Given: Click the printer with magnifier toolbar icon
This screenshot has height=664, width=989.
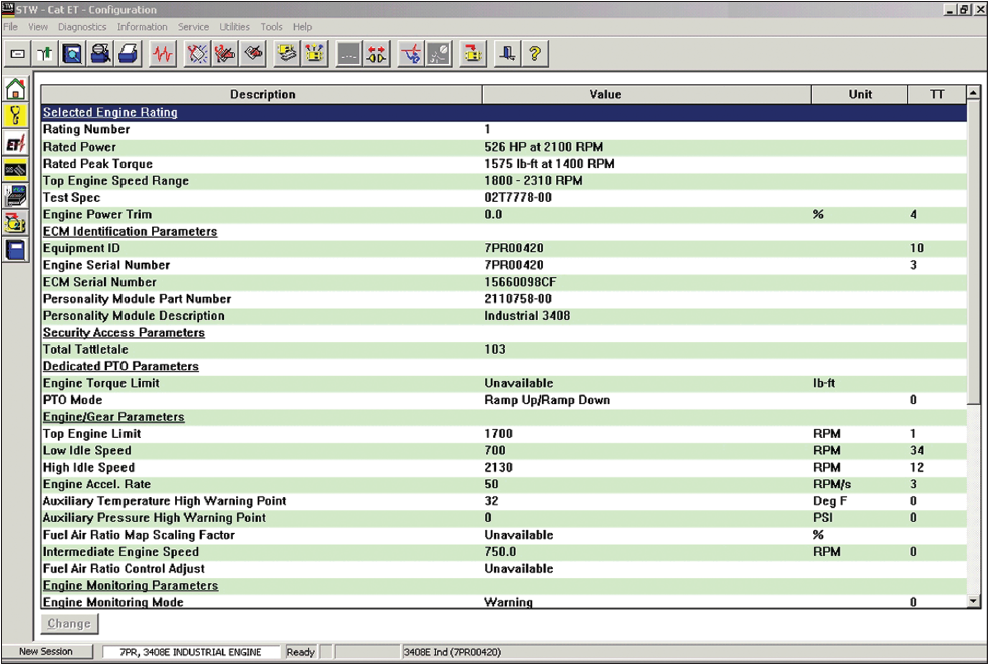Looking at the screenshot, I should tap(100, 54).
